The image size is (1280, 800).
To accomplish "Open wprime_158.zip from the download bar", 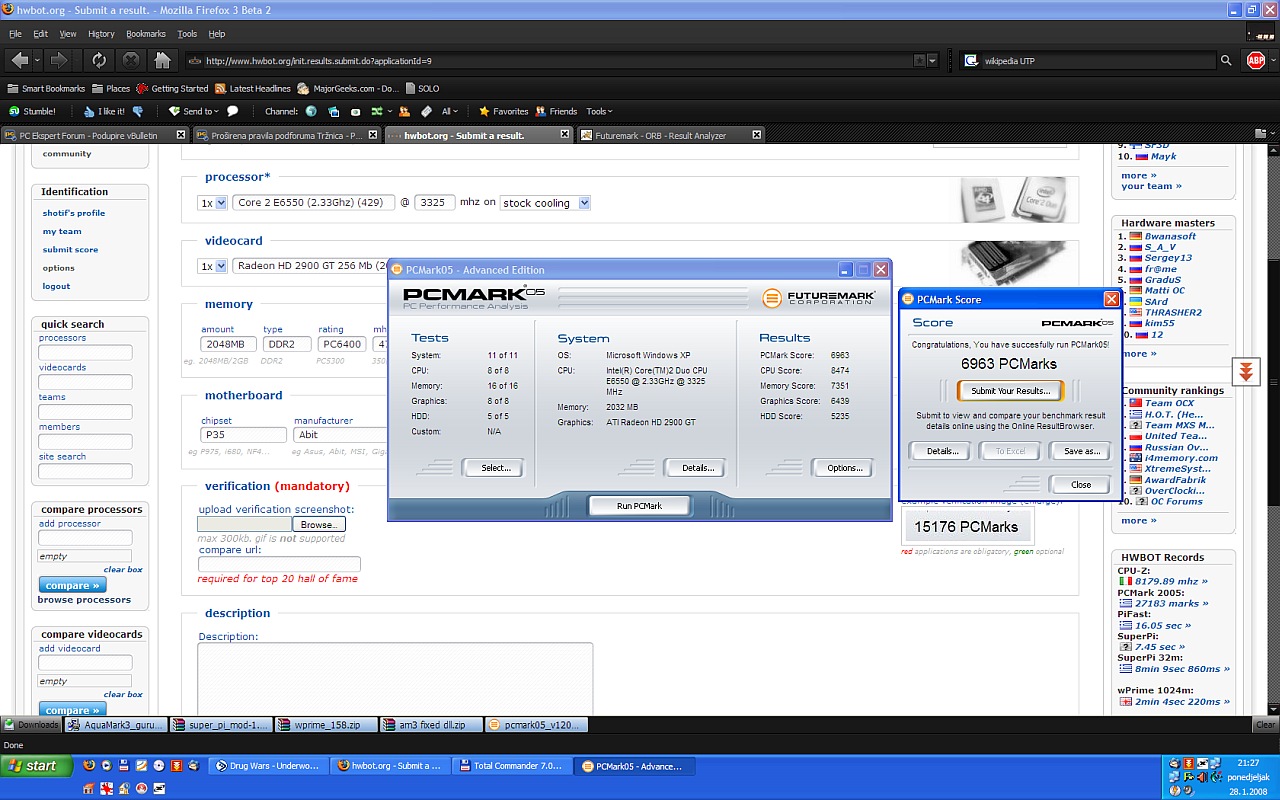I will [x=327, y=725].
